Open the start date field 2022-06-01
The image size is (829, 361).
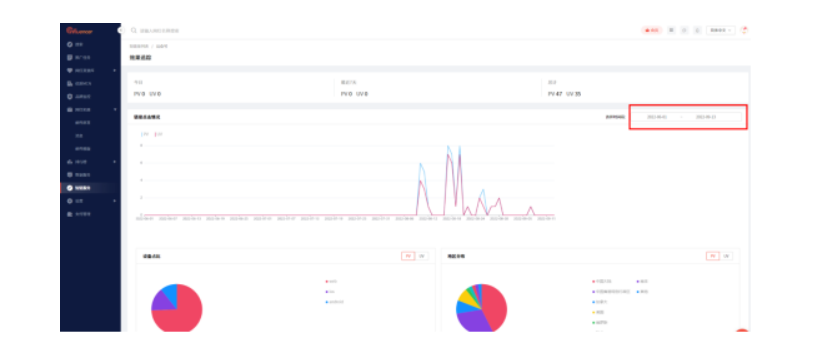[x=657, y=117]
